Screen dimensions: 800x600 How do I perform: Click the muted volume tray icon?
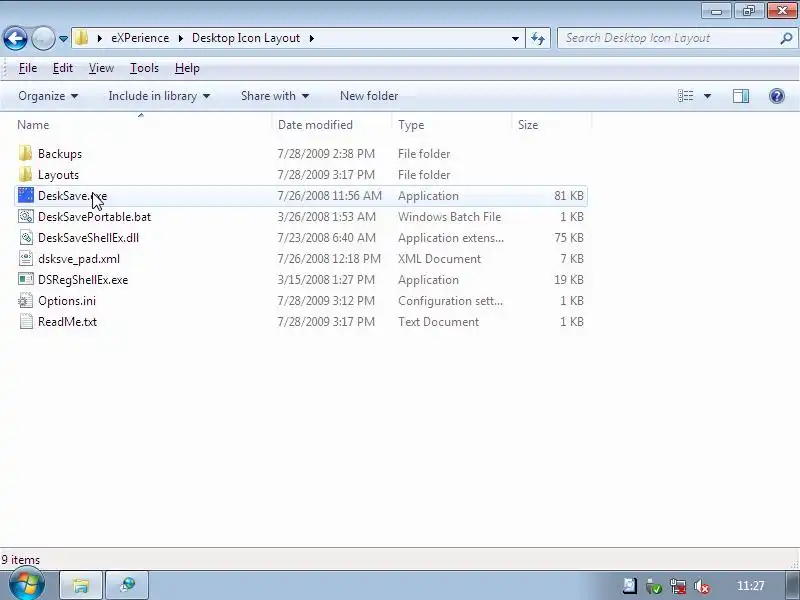(x=702, y=586)
